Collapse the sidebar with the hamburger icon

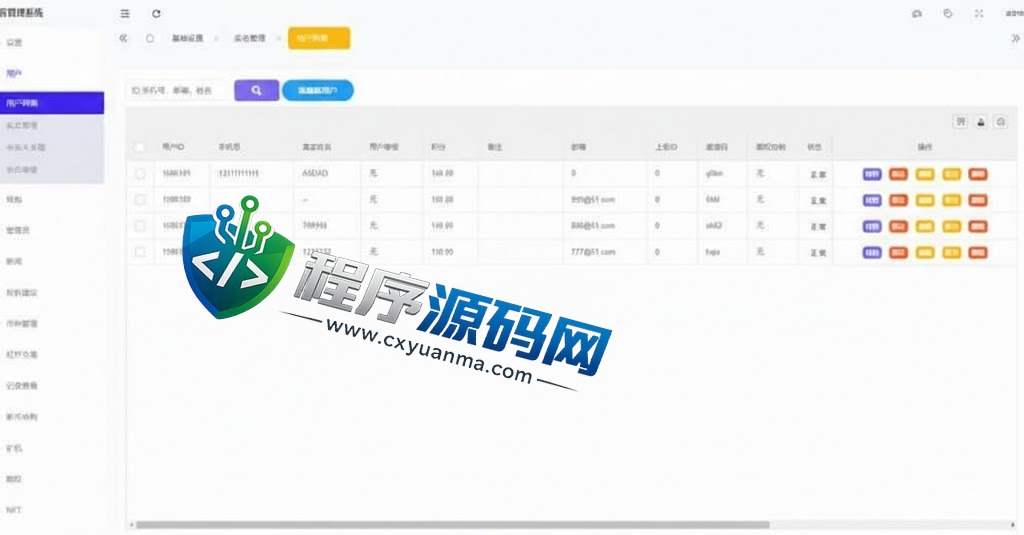(x=125, y=13)
